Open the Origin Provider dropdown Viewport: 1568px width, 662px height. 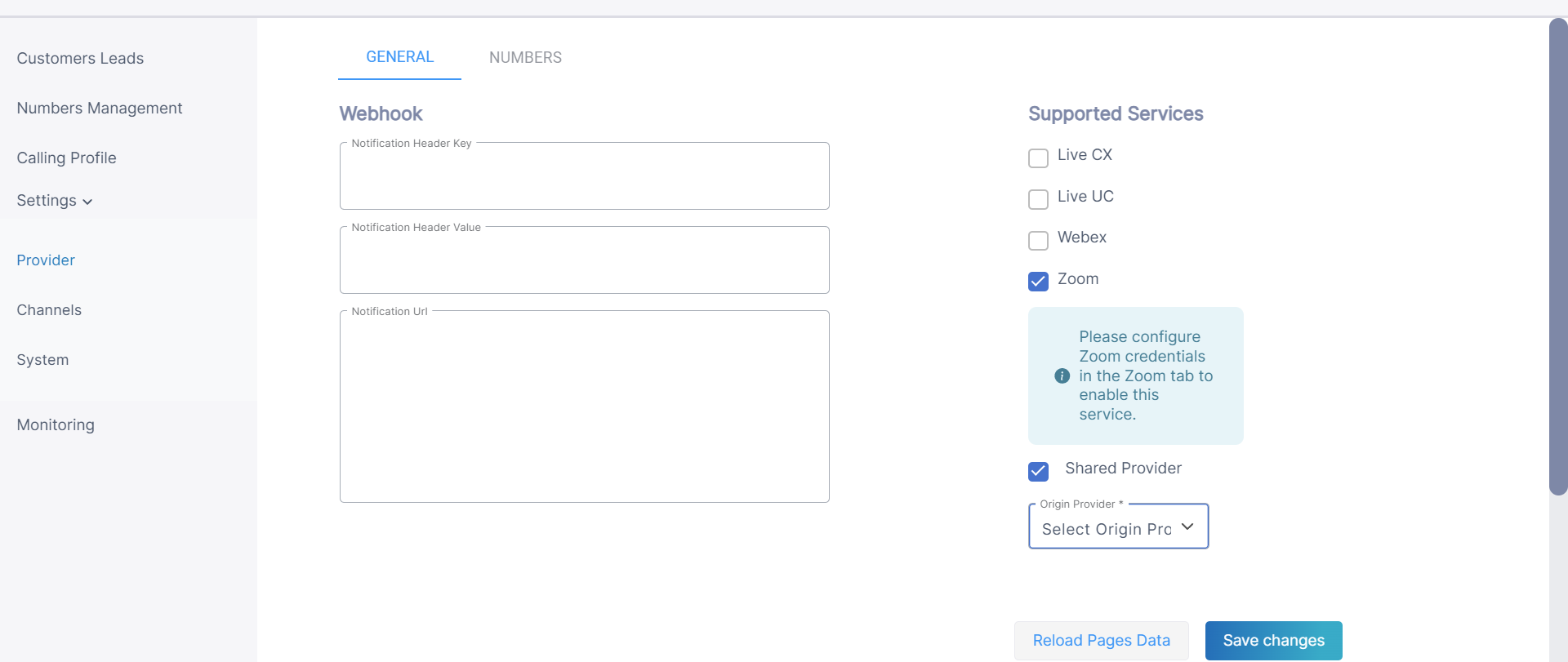pyautogui.click(x=1118, y=528)
